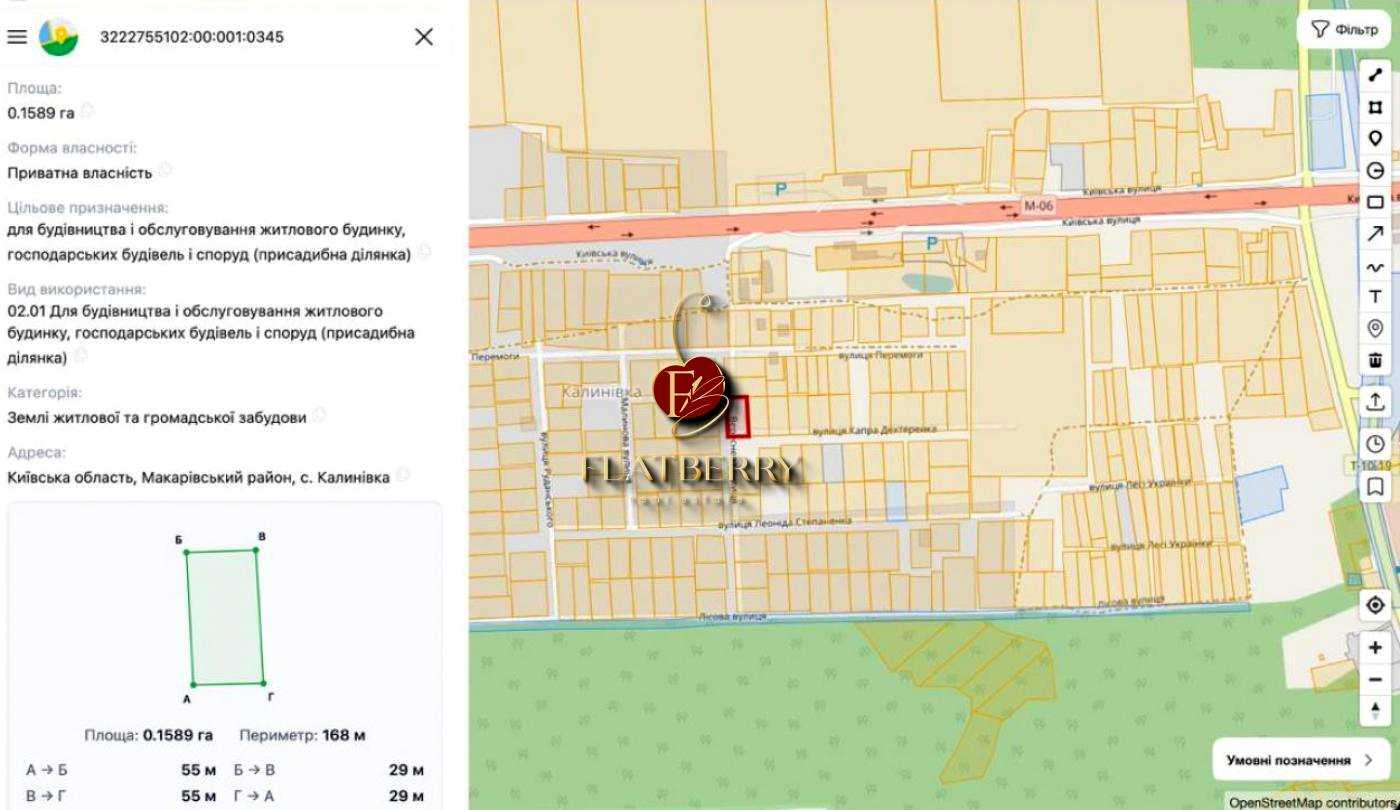This screenshot has width=1400, height=810.
Task: Select the arrow drawing tool
Action: tap(1375, 234)
